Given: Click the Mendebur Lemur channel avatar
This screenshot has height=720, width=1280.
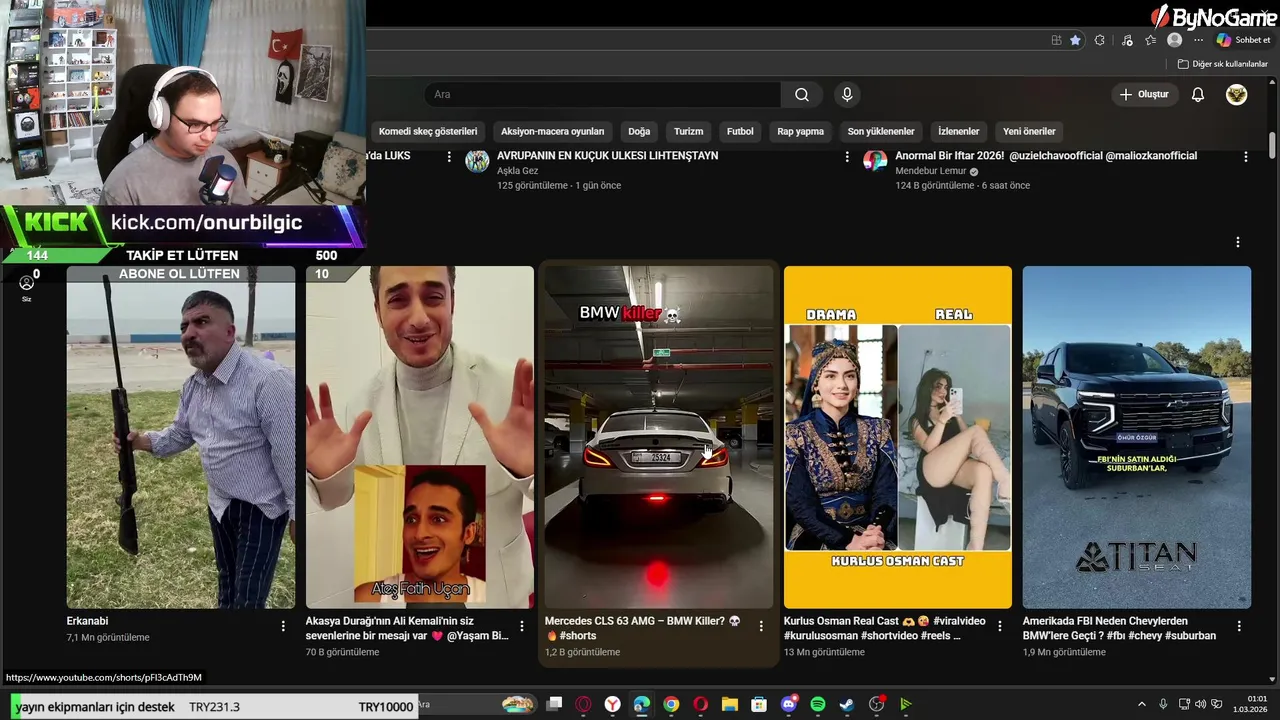Looking at the screenshot, I should click(875, 160).
